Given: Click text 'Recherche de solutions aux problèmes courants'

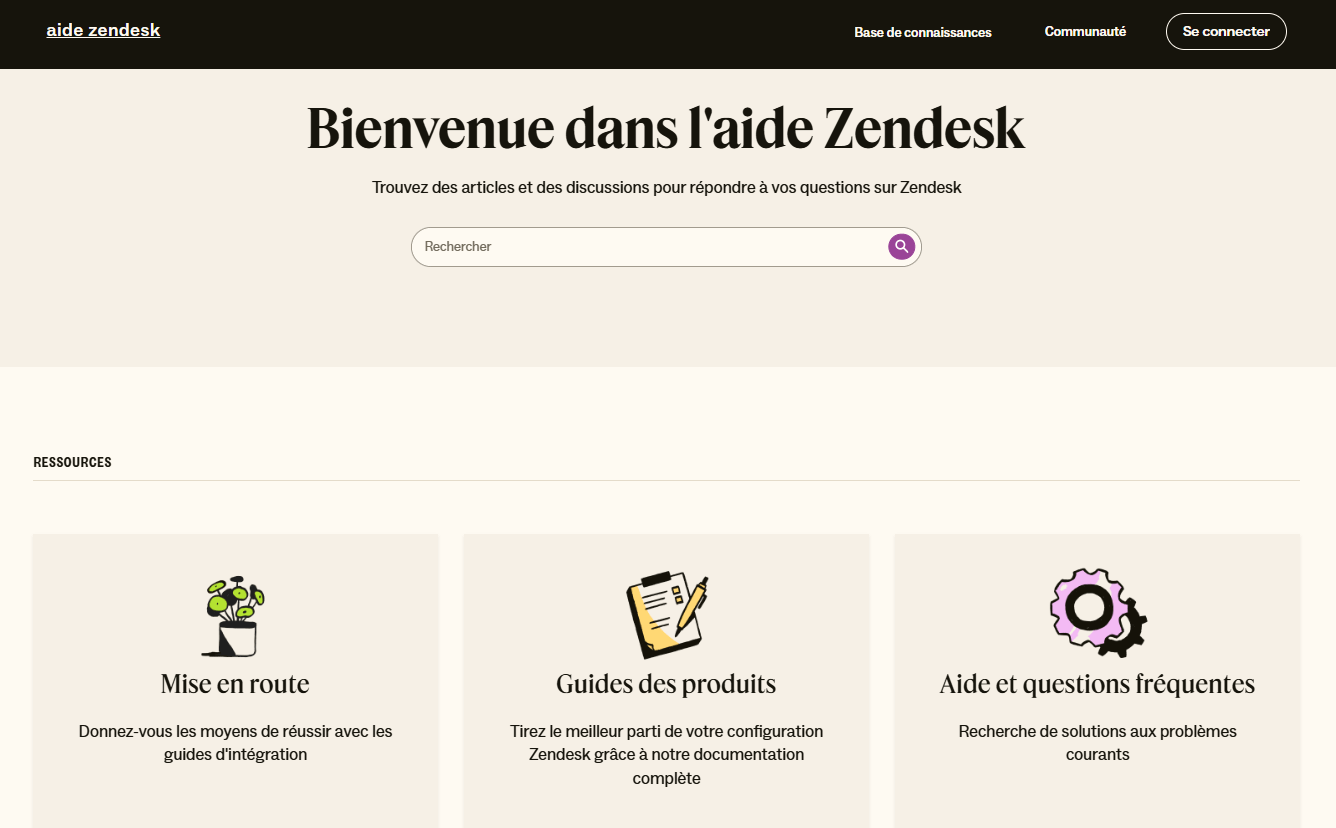Looking at the screenshot, I should pyautogui.click(x=1097, y=743).
